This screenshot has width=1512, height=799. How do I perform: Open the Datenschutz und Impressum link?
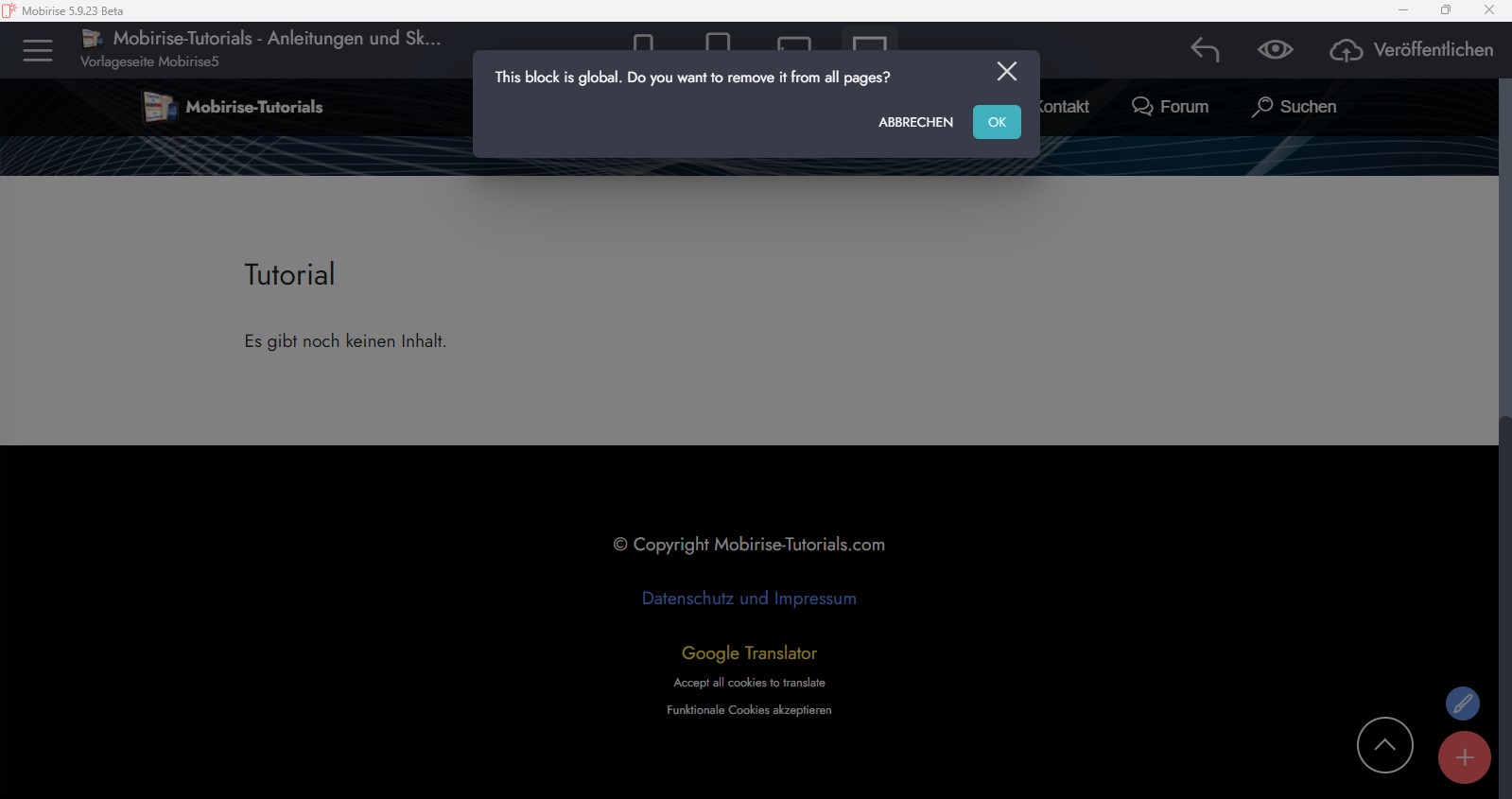(749, 599)
